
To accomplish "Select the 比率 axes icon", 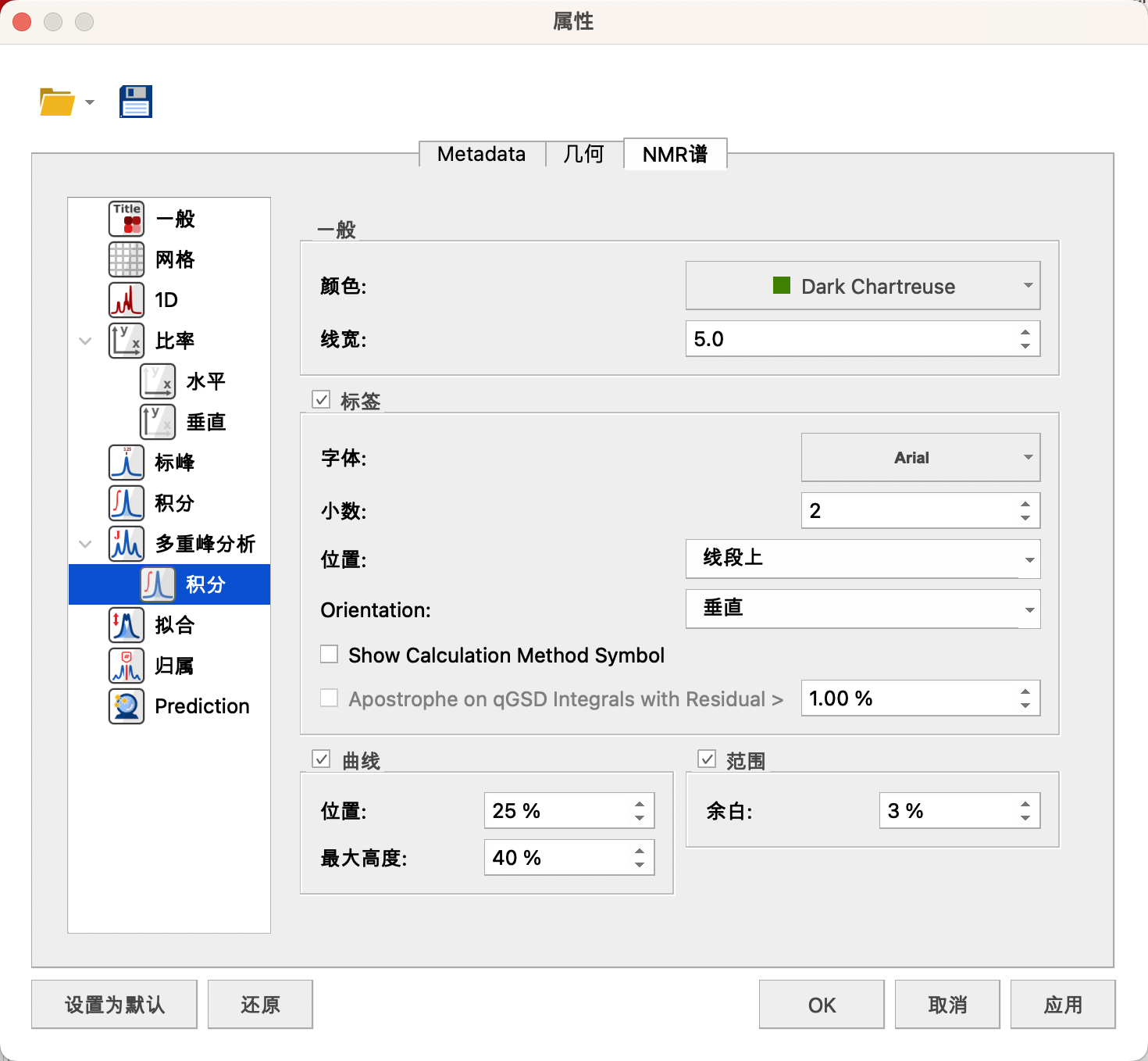I will point(127,341).
